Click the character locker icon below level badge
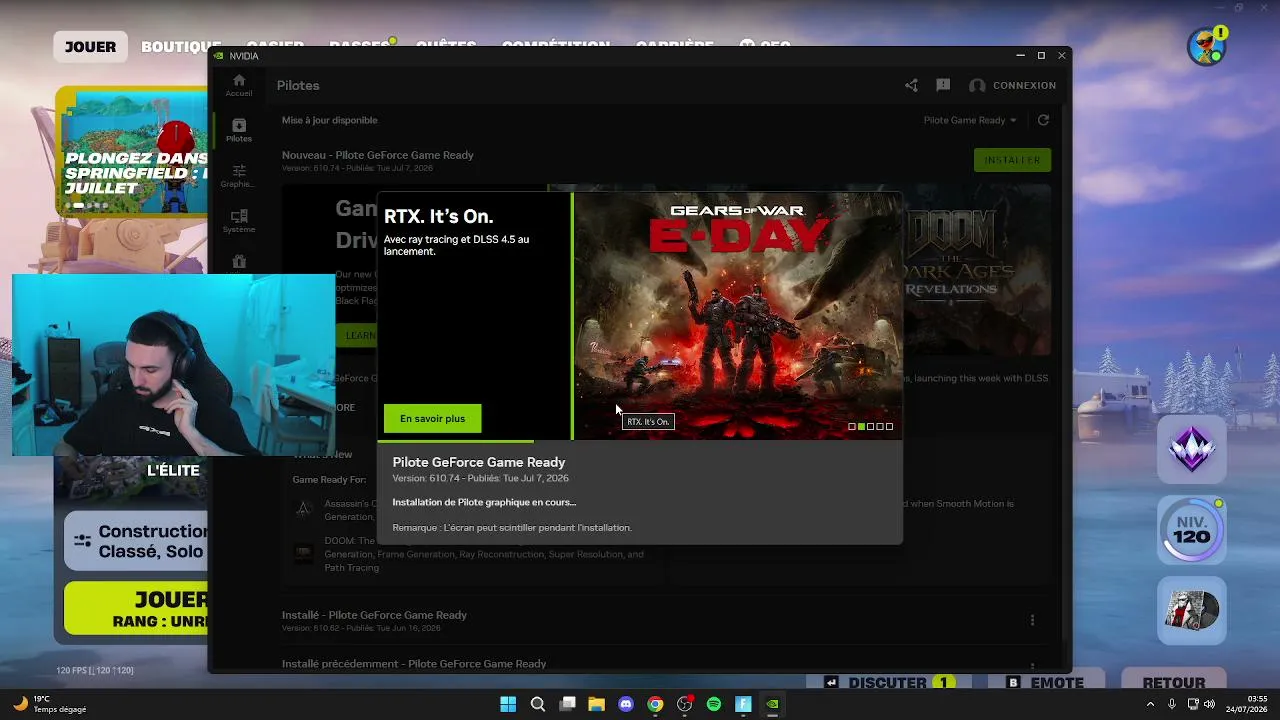 pos(1192,610)
